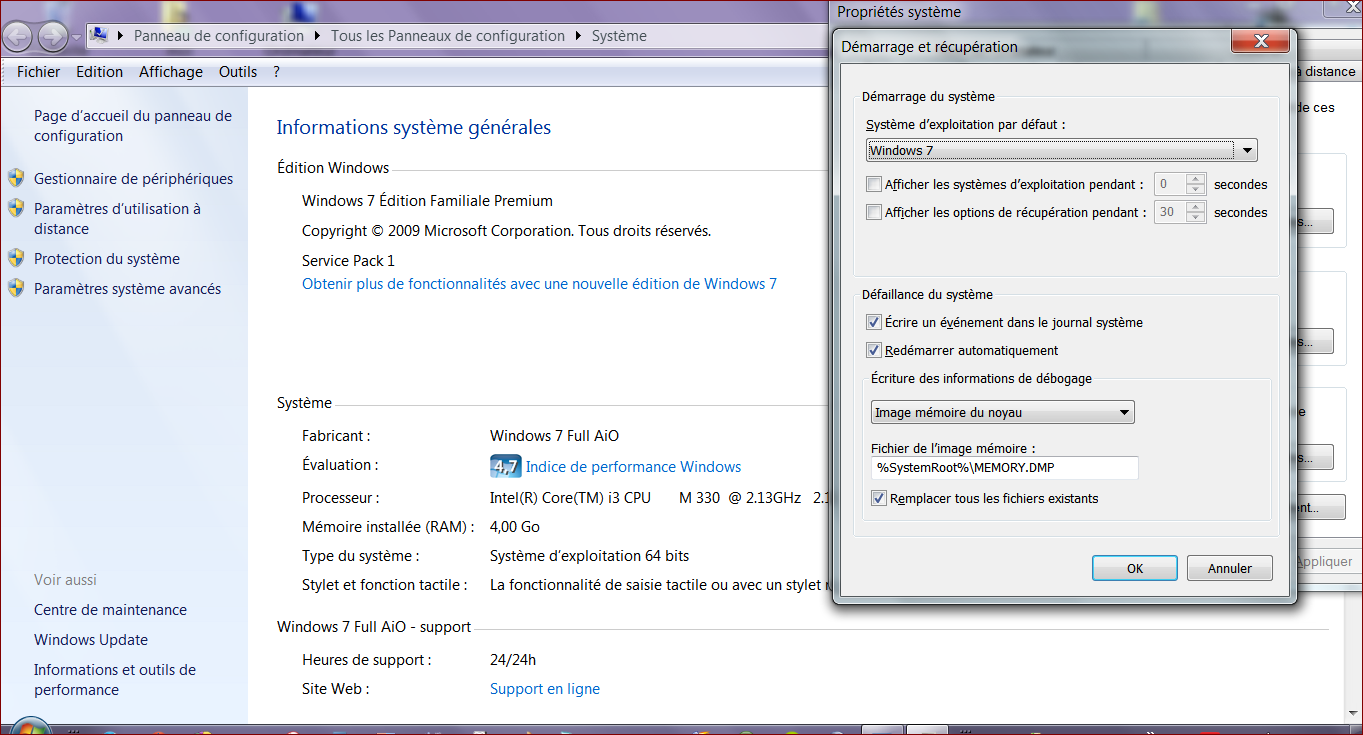Open Obtenir plus de fonctionnalités link
The image size is (1363, 735).
tap(540, 284)
